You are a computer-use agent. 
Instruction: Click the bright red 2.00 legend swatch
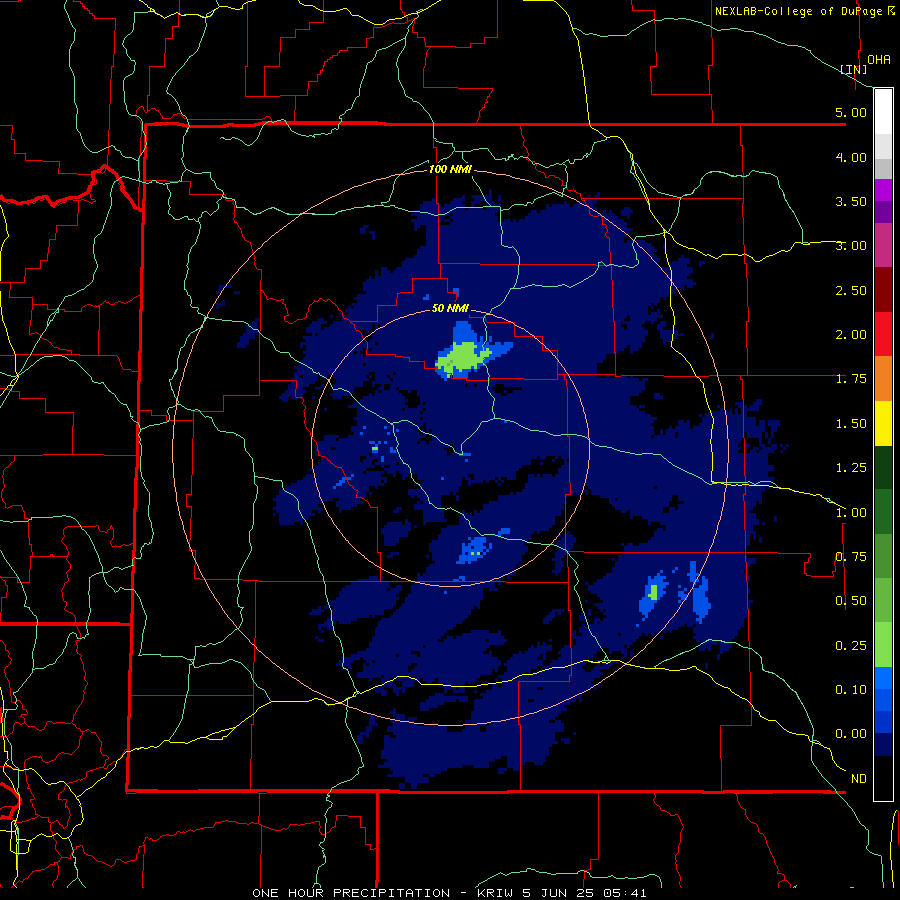click(883, 334)
